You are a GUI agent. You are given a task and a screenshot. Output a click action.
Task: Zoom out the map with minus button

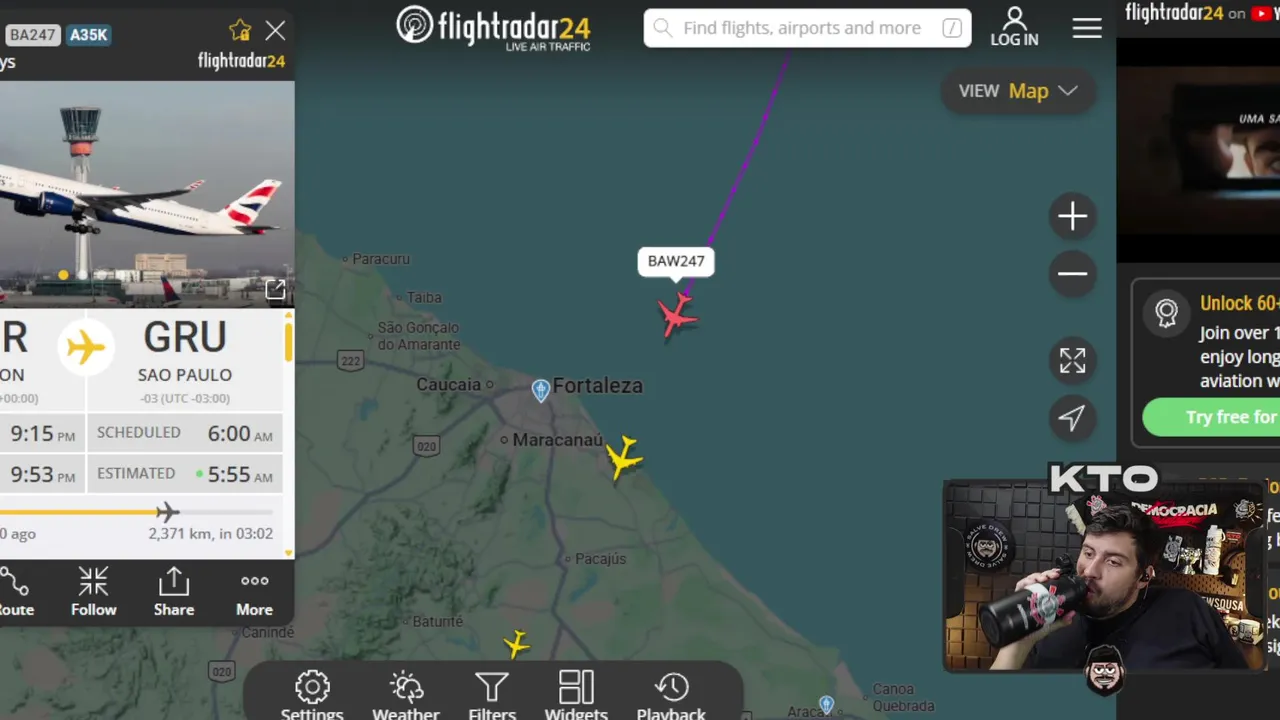click(1072, 274)
